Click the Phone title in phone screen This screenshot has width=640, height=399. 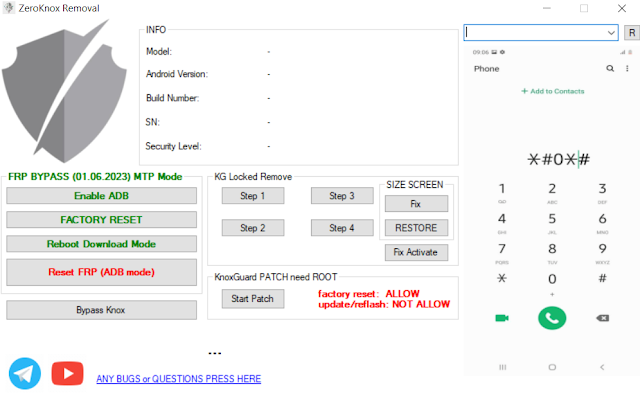click(487, 69)
